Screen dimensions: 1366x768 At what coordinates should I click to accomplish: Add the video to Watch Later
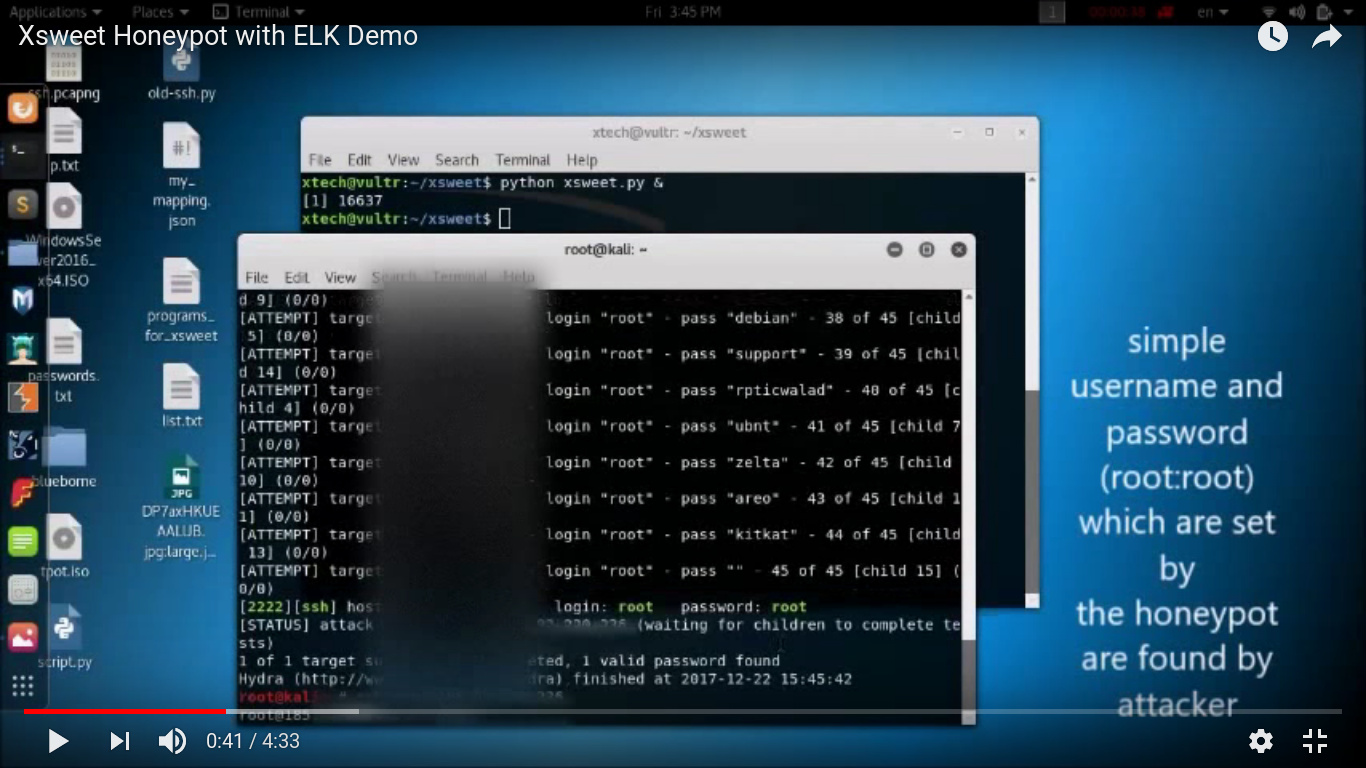click(x=1272, y=37)
